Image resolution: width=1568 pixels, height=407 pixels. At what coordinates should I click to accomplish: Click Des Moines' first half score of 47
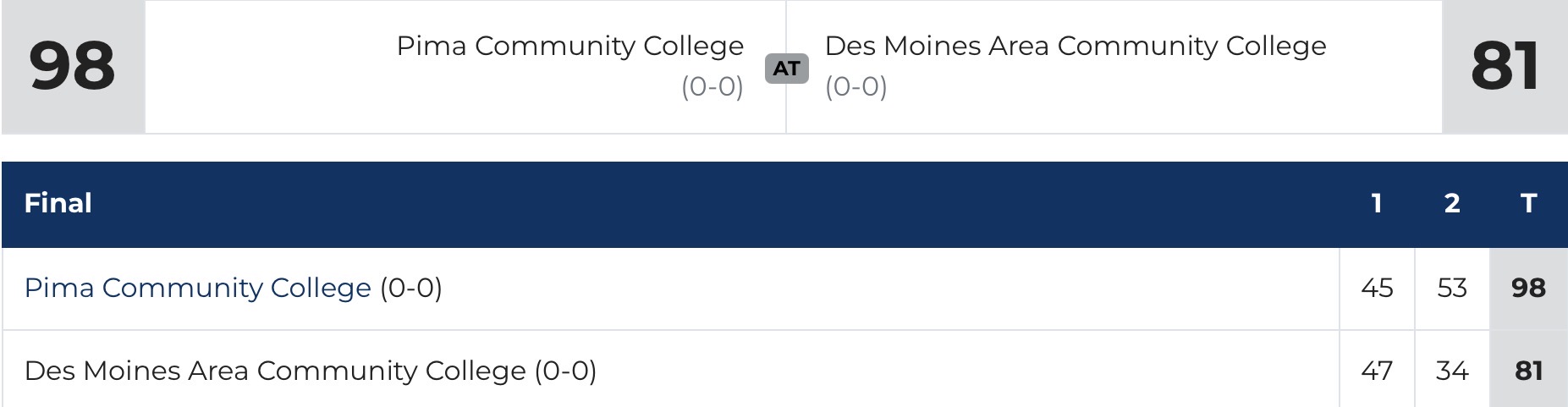click(x=1377, y=371)
